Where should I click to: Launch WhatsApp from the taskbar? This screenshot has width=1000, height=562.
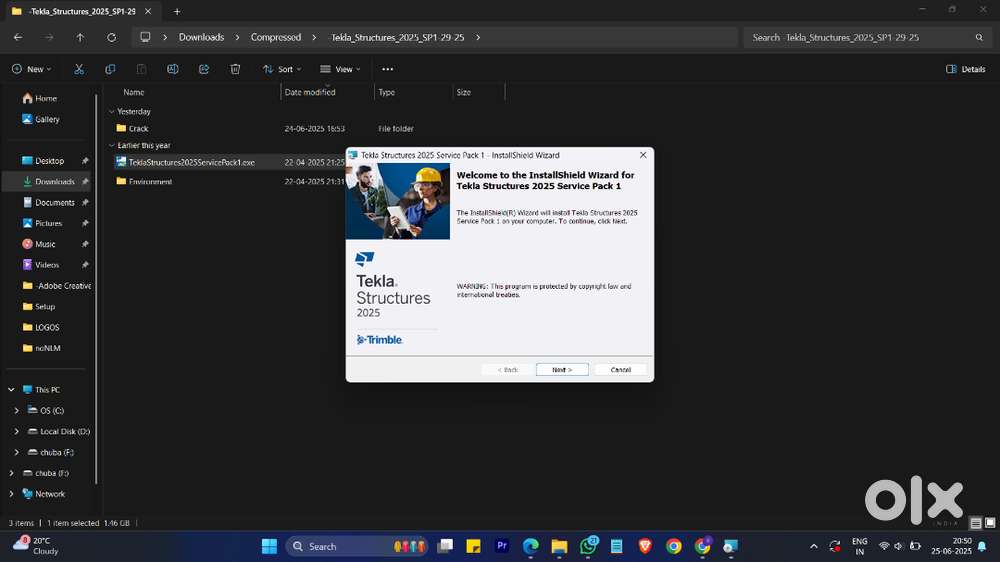(588, 546)
